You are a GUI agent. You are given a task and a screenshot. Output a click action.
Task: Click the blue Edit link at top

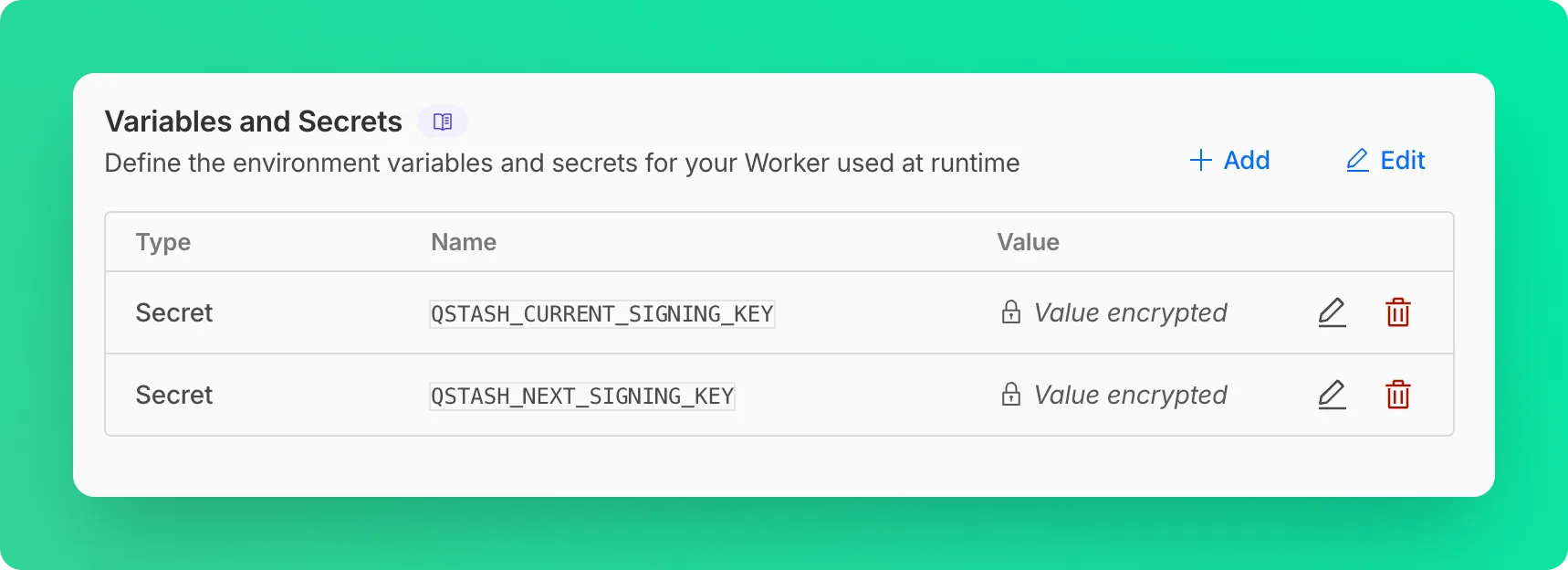click(1385, 161)
